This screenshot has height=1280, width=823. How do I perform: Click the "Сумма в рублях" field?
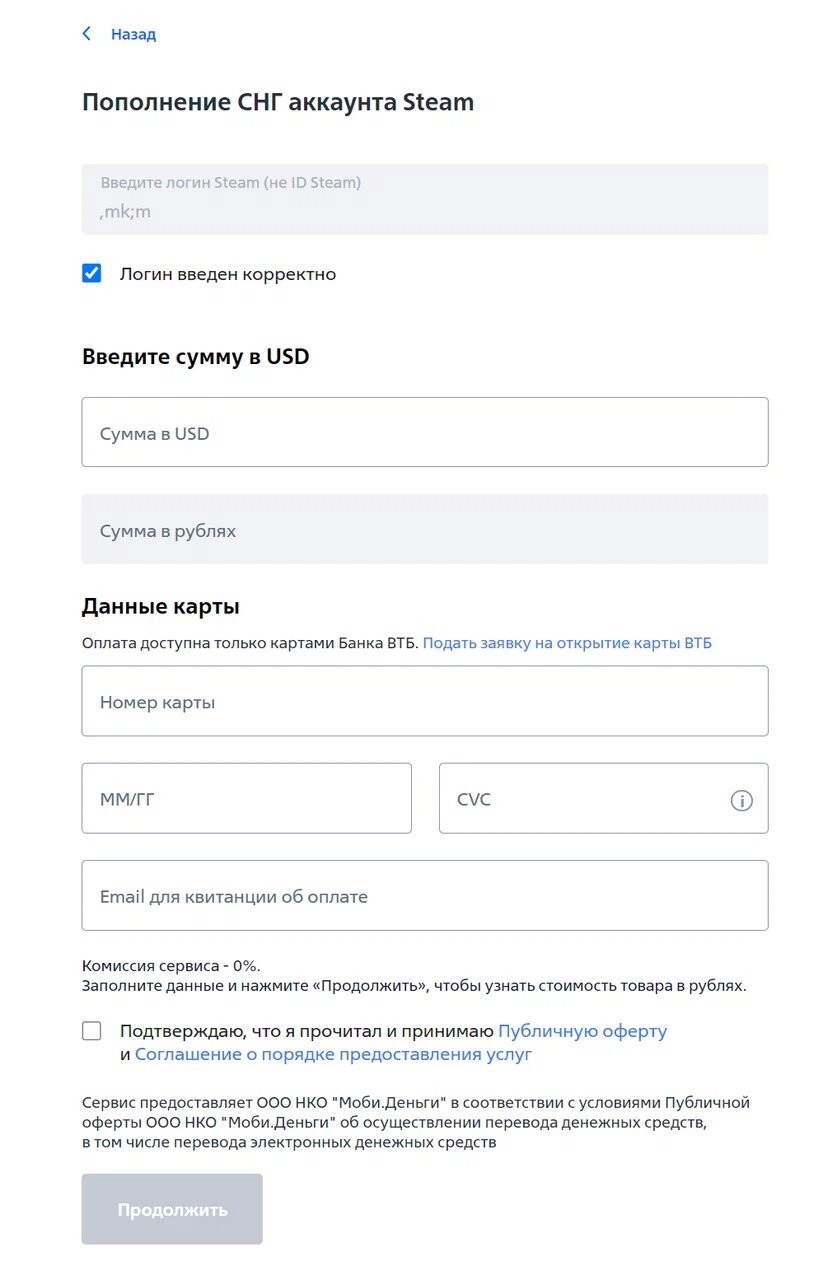[424, 530]
